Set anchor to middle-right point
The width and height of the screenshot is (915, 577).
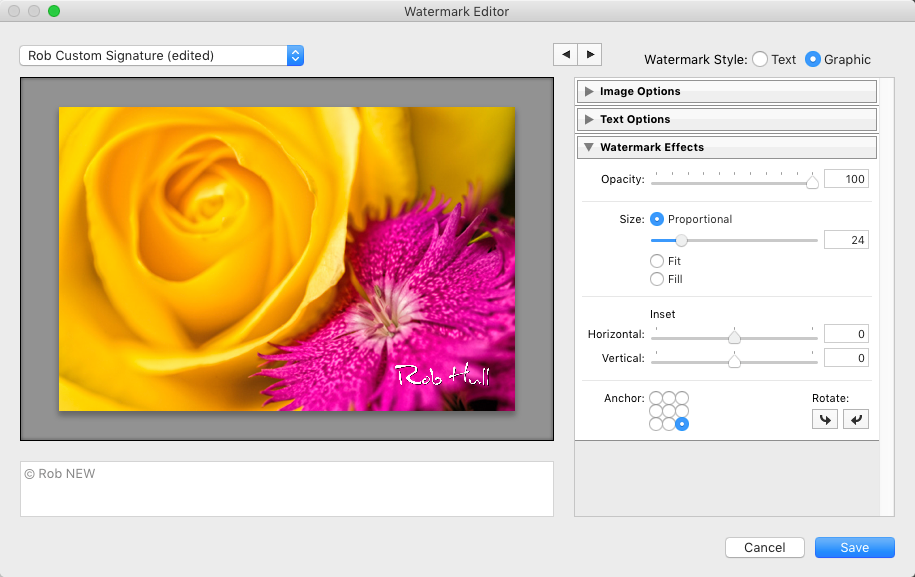click(x=682, y=411)
